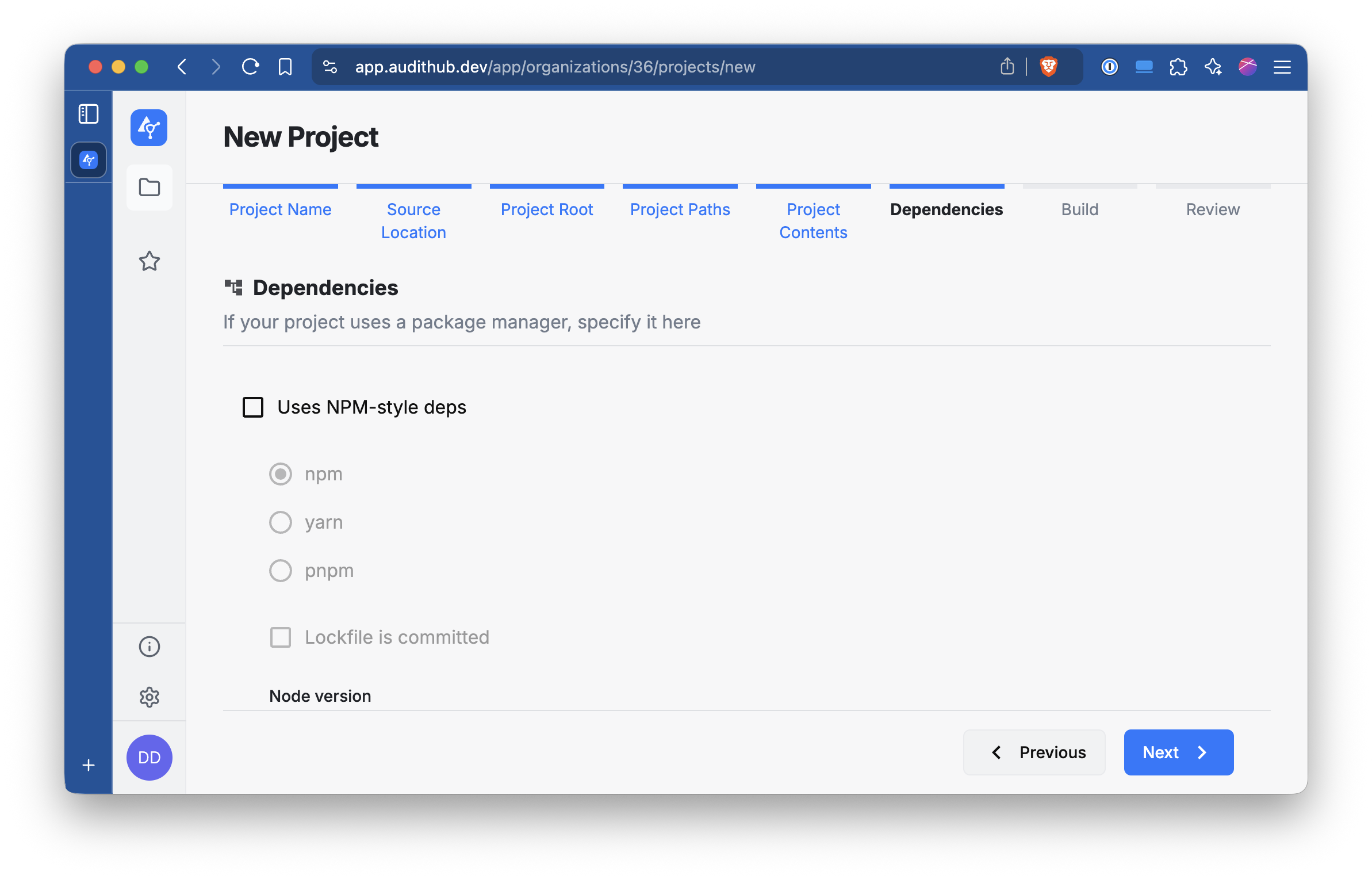Viewport: 1372px width, 879px height.
Task: Go back to the Project Name step
Action: click(x=280, y=209)
